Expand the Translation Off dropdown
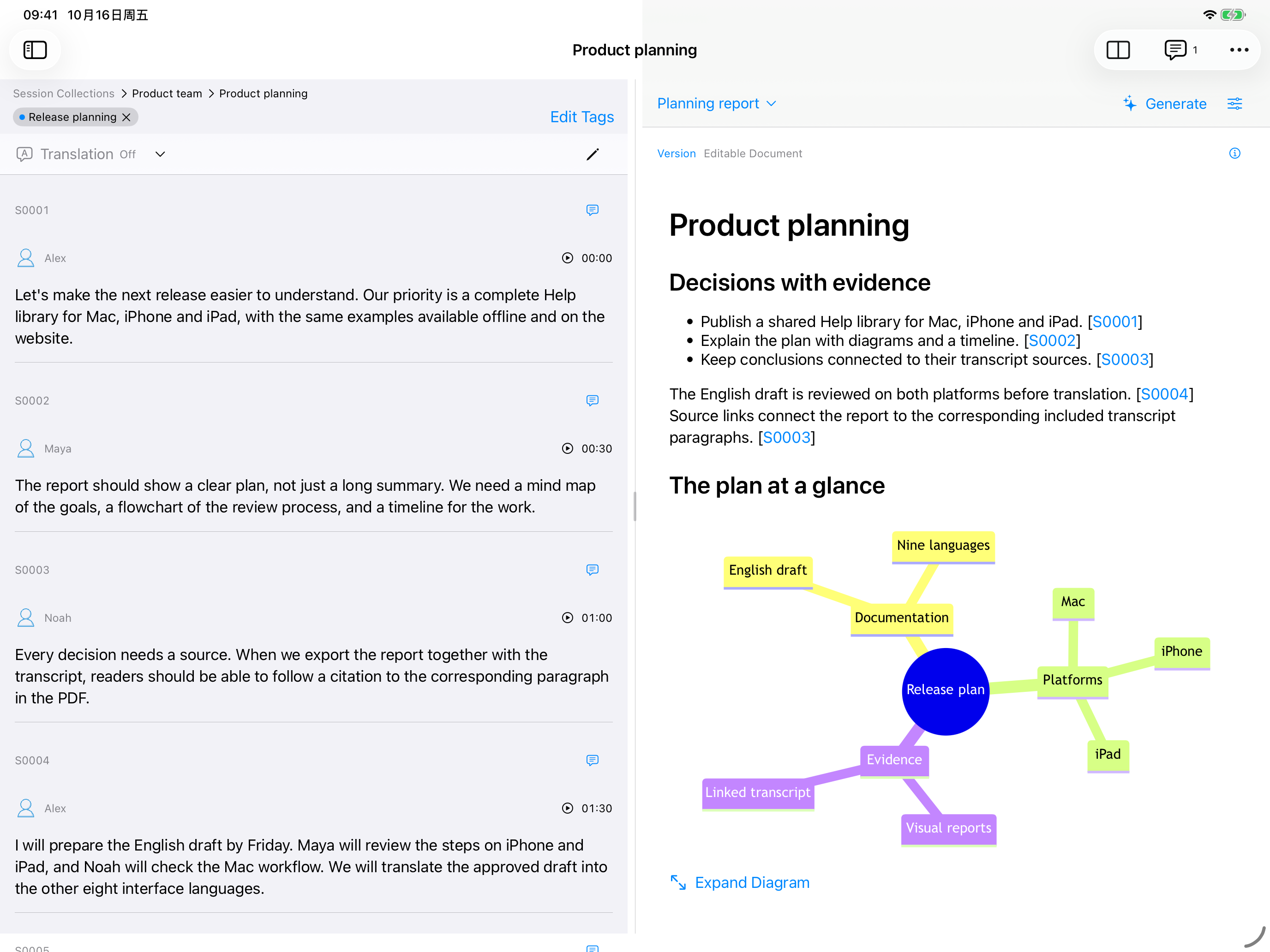Viewport: 1270px width, 952px height. tap(160, 155)
